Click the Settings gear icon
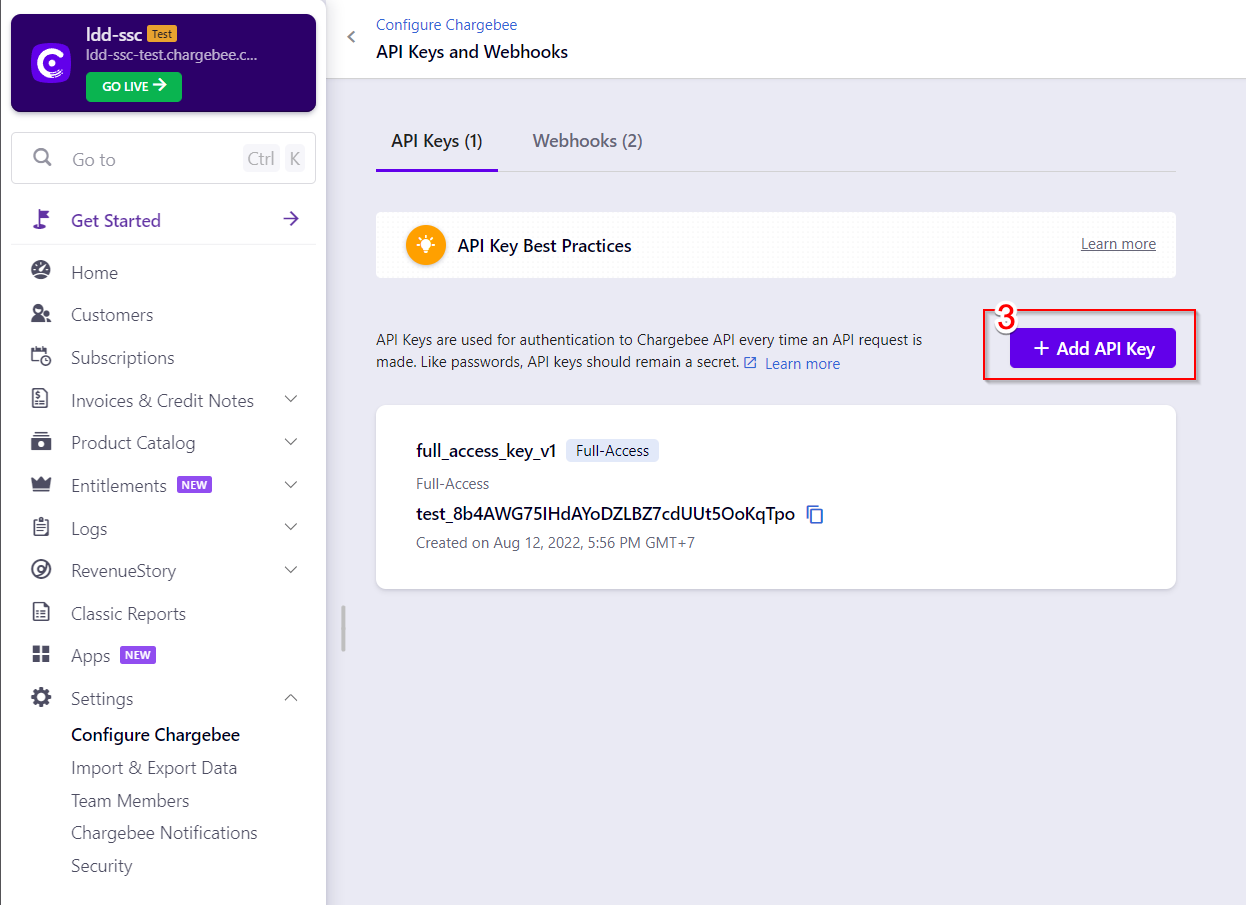 [x=41, y=697]
